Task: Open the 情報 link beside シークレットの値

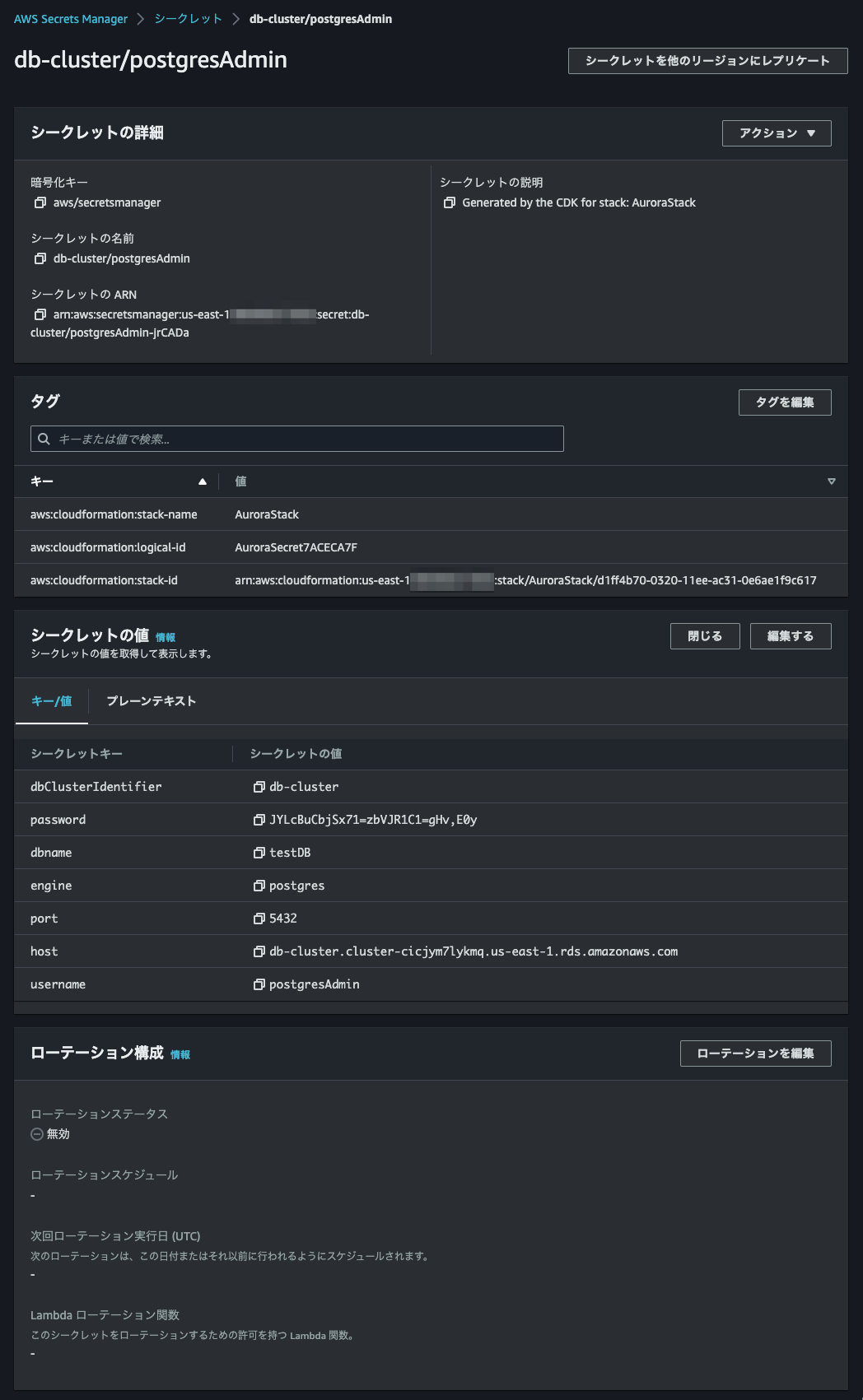Action: [170, 635]
